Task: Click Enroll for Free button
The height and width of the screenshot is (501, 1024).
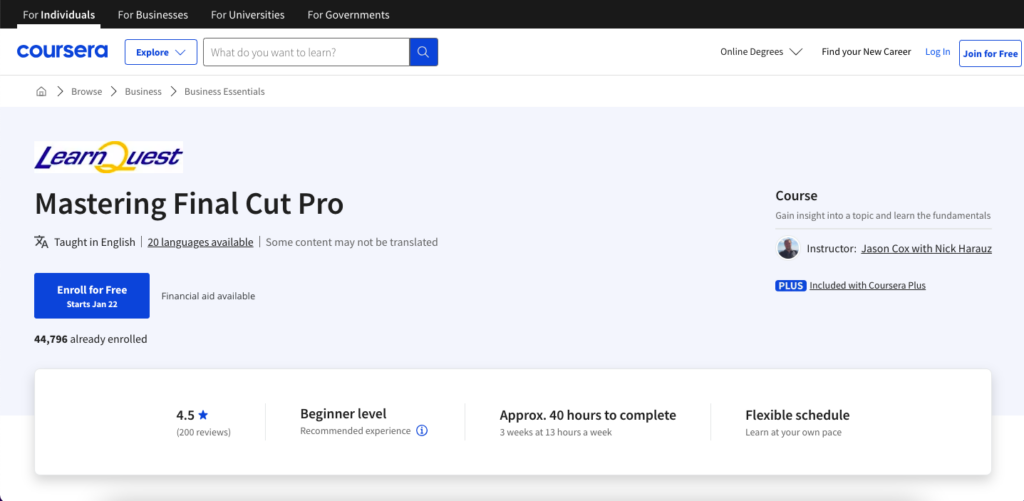Action: [x=92, y=296]
